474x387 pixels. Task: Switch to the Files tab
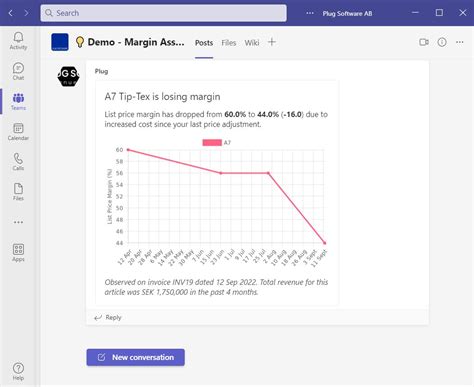click(x=229, y=43)
